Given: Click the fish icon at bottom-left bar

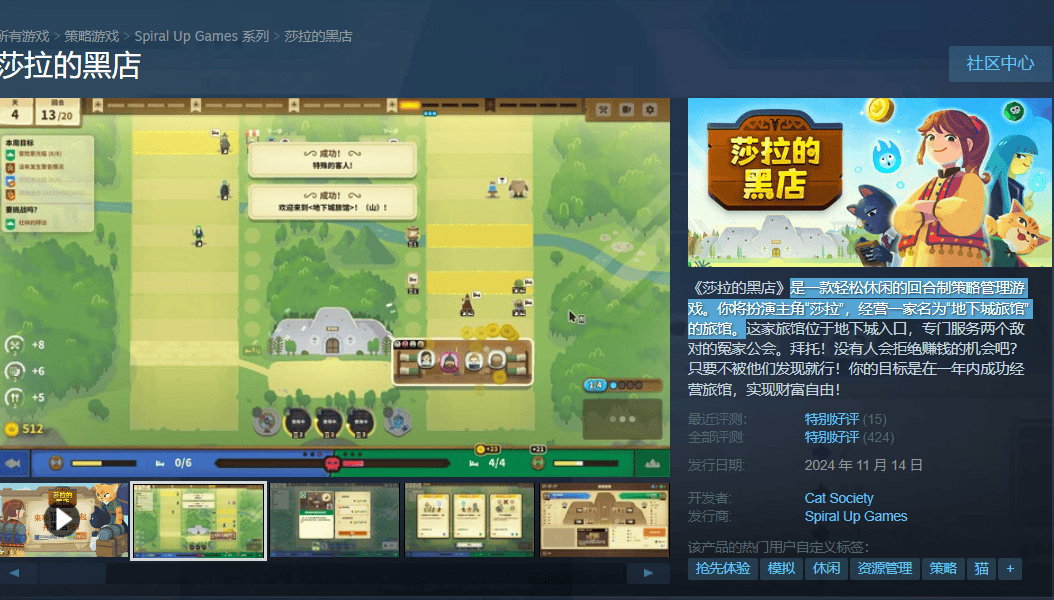Looking at the screenshot, I should coord(13,464).
